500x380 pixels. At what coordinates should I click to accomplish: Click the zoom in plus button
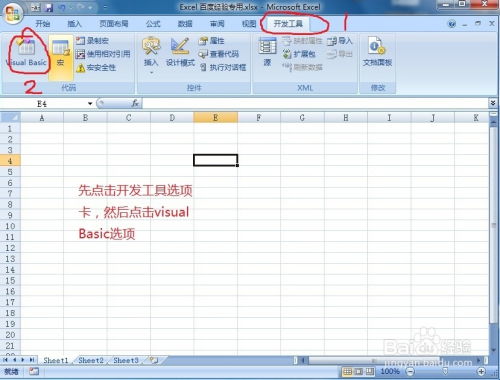click(x=481, y=371)
